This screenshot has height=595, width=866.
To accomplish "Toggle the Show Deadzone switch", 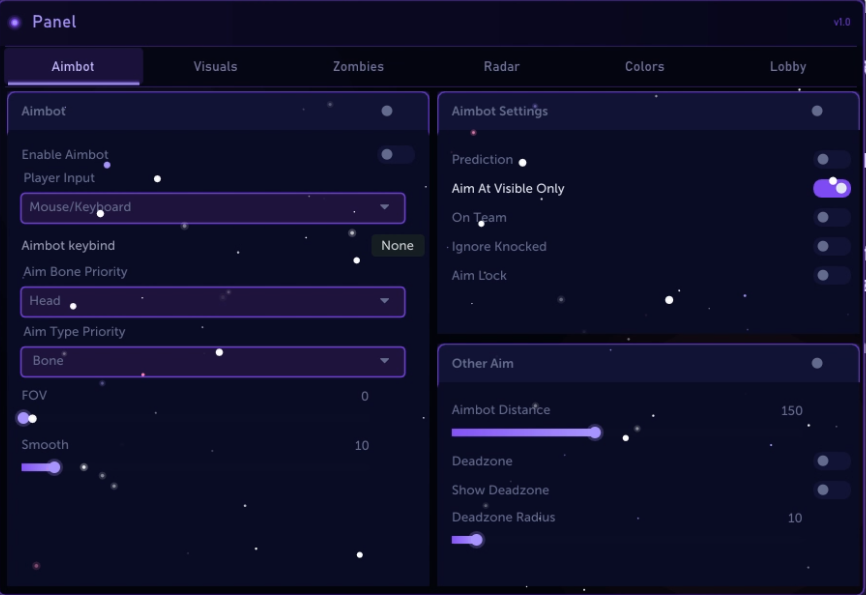I will coord(832,490).
